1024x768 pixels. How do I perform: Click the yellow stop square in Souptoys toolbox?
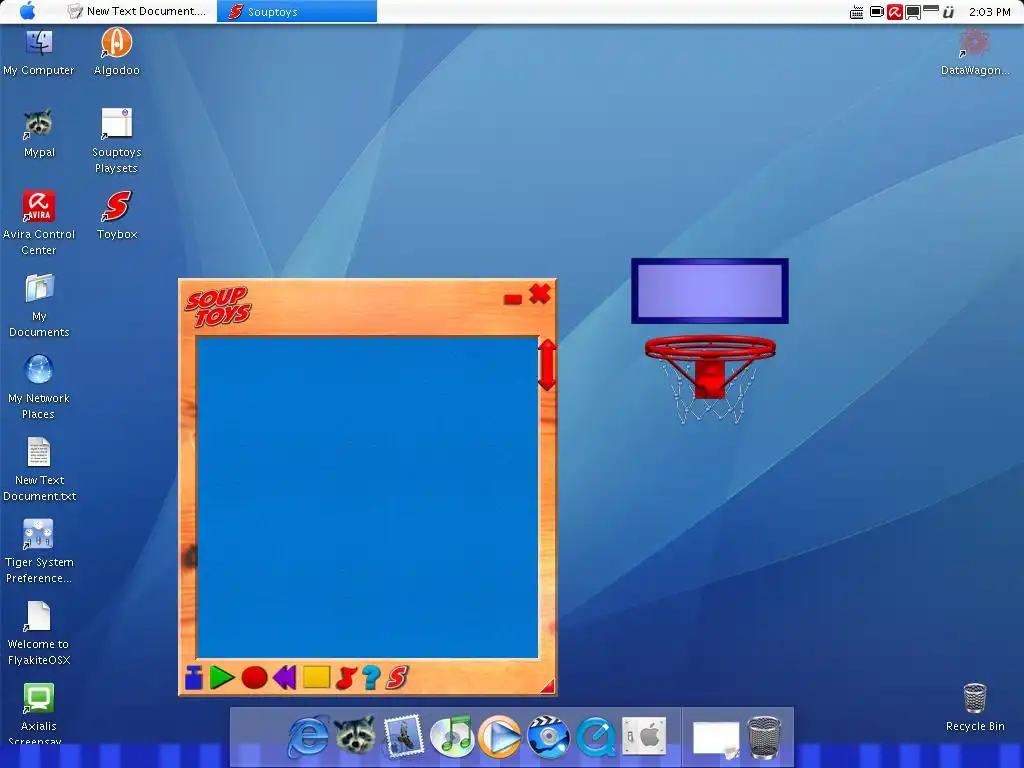coord(316,677)
